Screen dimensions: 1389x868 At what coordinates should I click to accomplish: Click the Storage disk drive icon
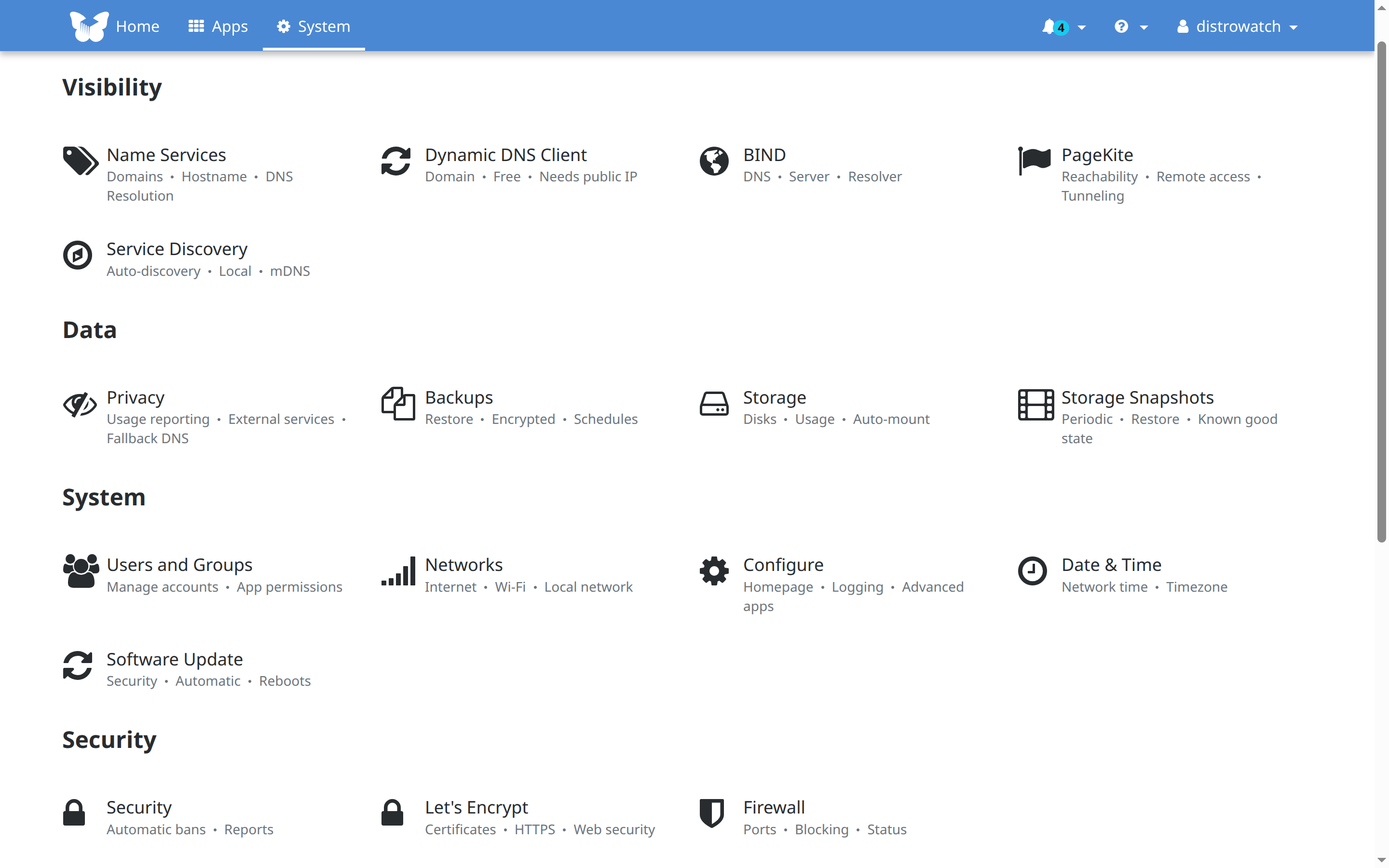(714, 404)
